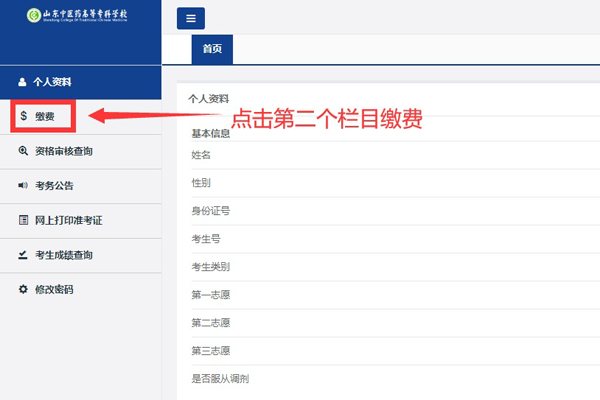Open 考务公告 in the sidebar
The image size is (600, 400).
[80, 186]
